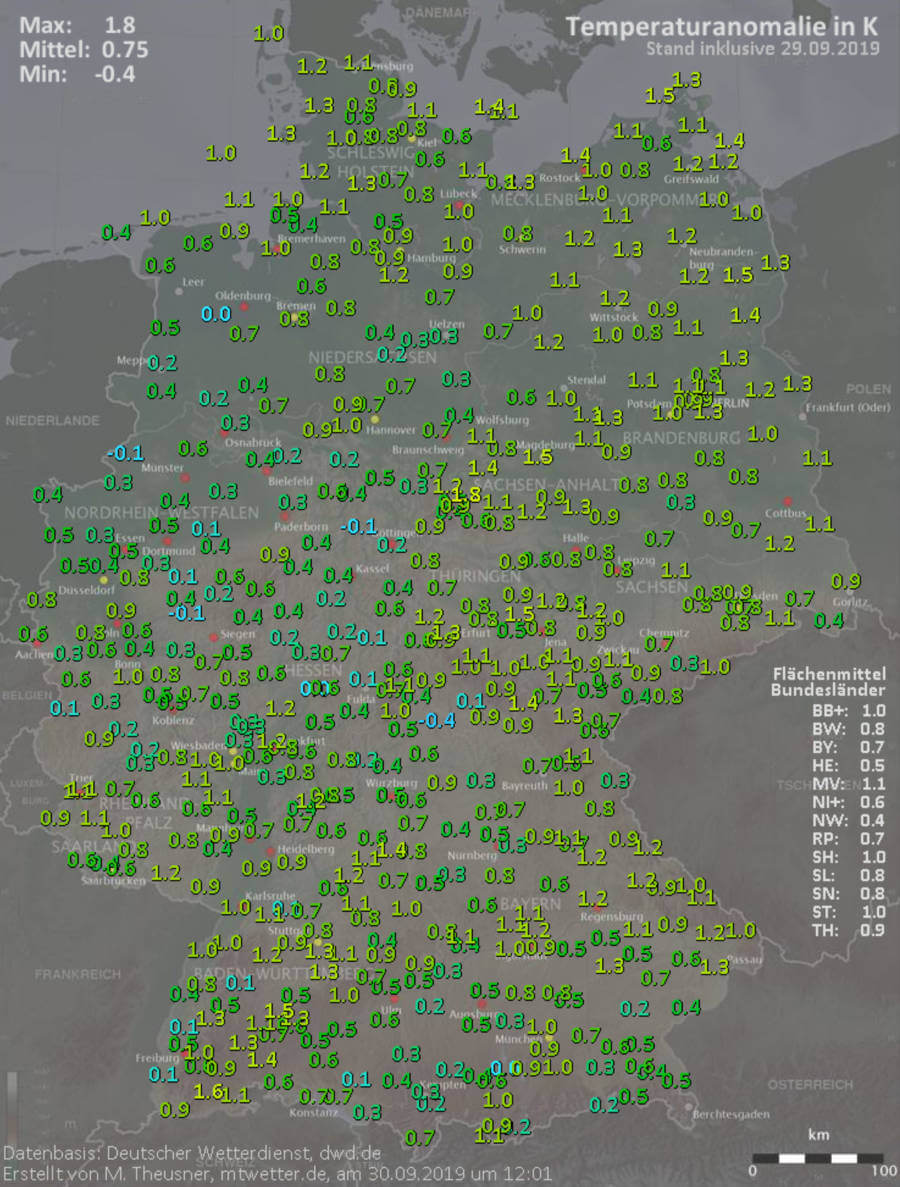Click the 'Cottbus' city label
The image size is (900, 1187).
pos(786,513)
